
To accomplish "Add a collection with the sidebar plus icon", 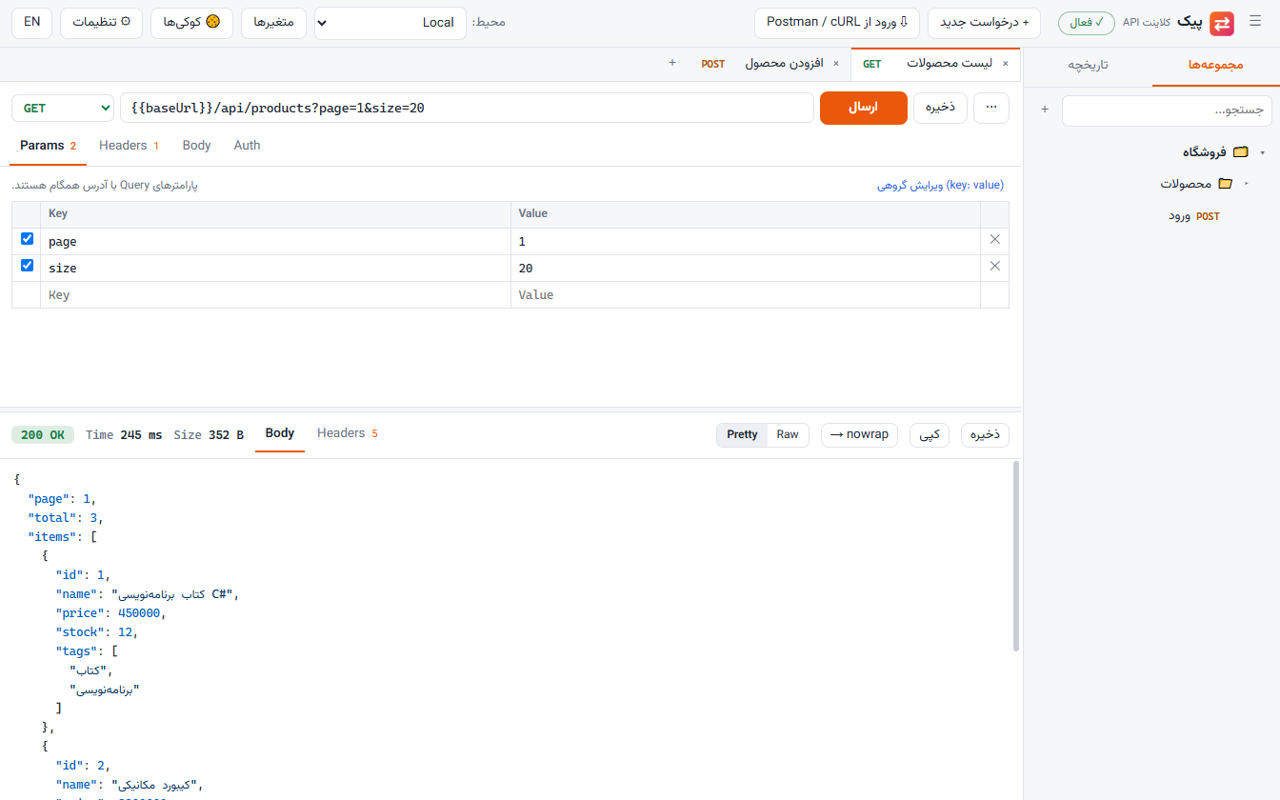I will click(1044, 110).
